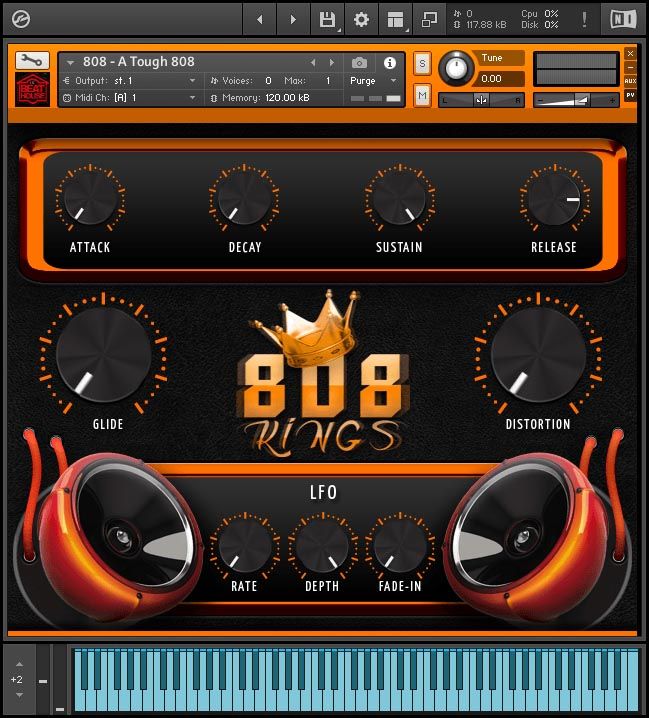Shift keyboard octave up with the arrow above +2

(17, 662)
